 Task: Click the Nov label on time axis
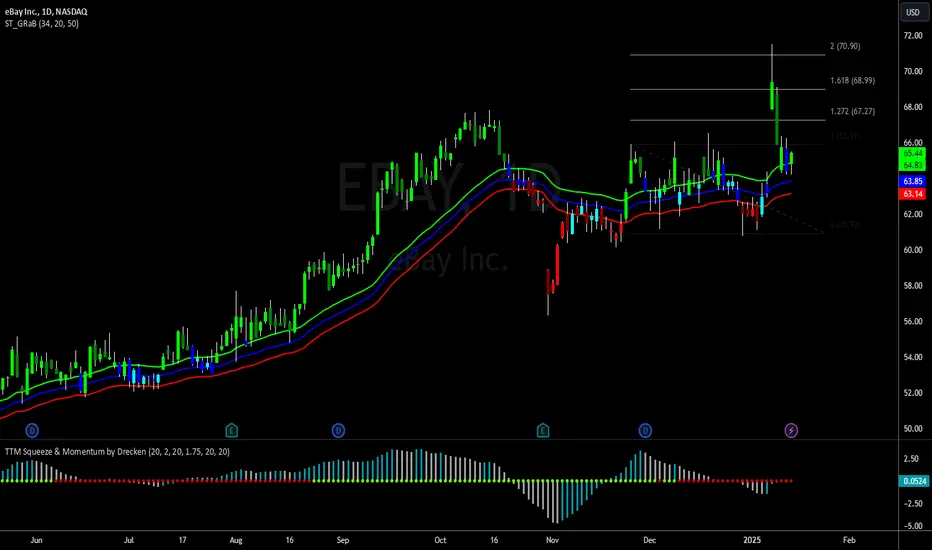(x=552, y=540)
